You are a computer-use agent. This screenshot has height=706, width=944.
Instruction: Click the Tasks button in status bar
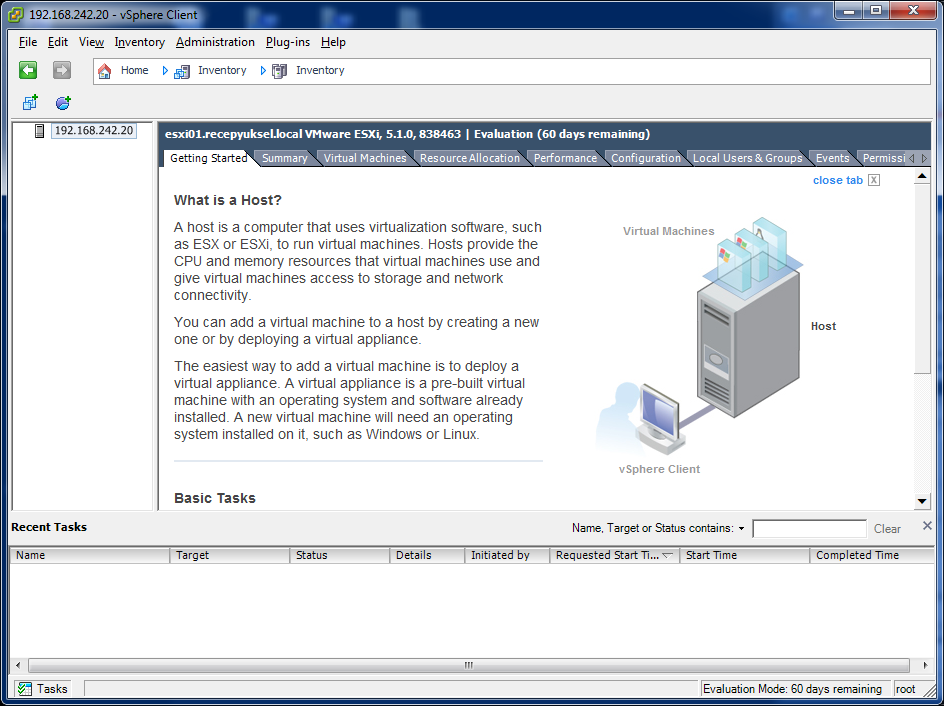pos(42,689)
